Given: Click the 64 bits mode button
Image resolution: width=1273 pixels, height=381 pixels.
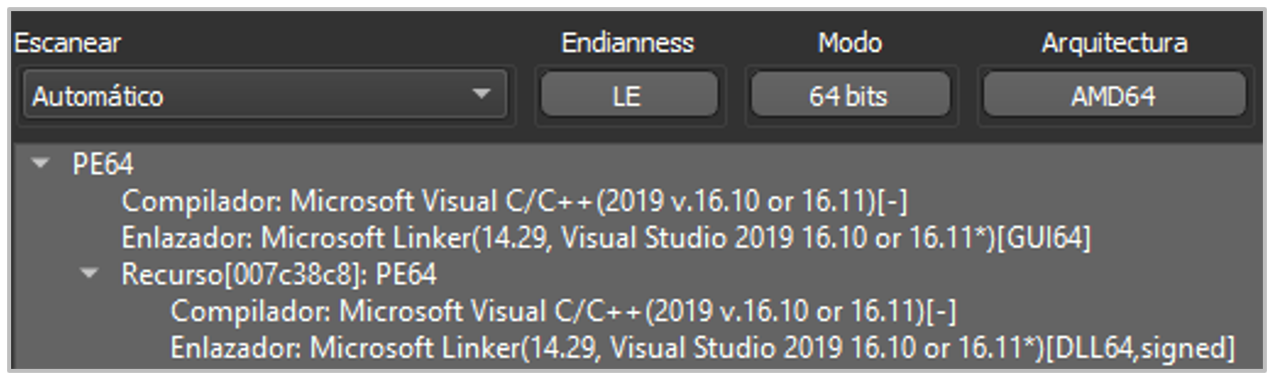Looking at the screenshot, I should (850, 97).
